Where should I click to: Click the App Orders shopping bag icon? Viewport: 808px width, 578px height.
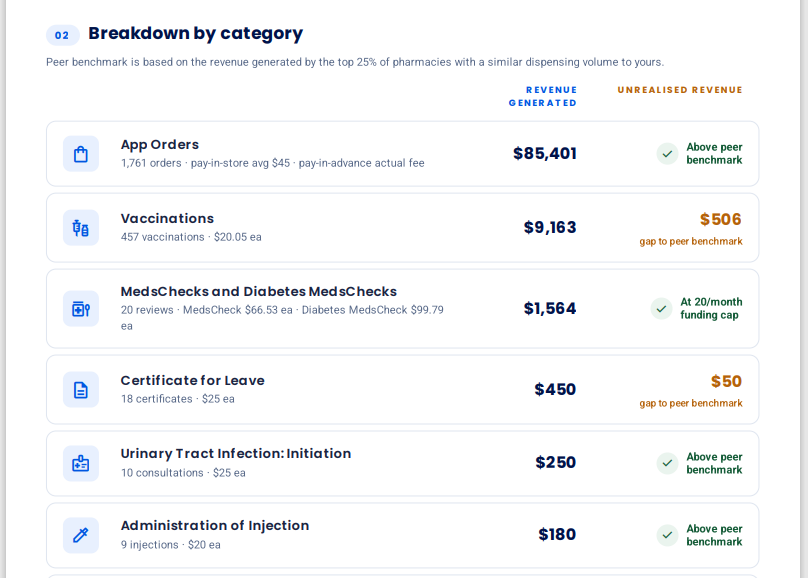pyautogui.click(x=81, y=154)
